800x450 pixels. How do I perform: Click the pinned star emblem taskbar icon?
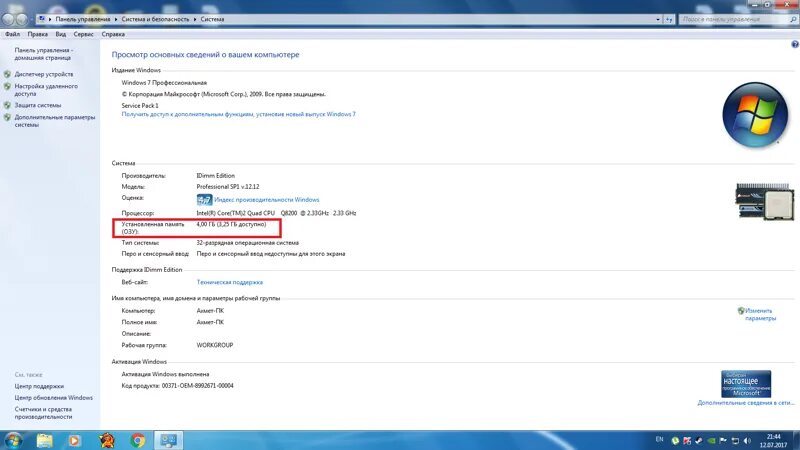click(107, 440)
